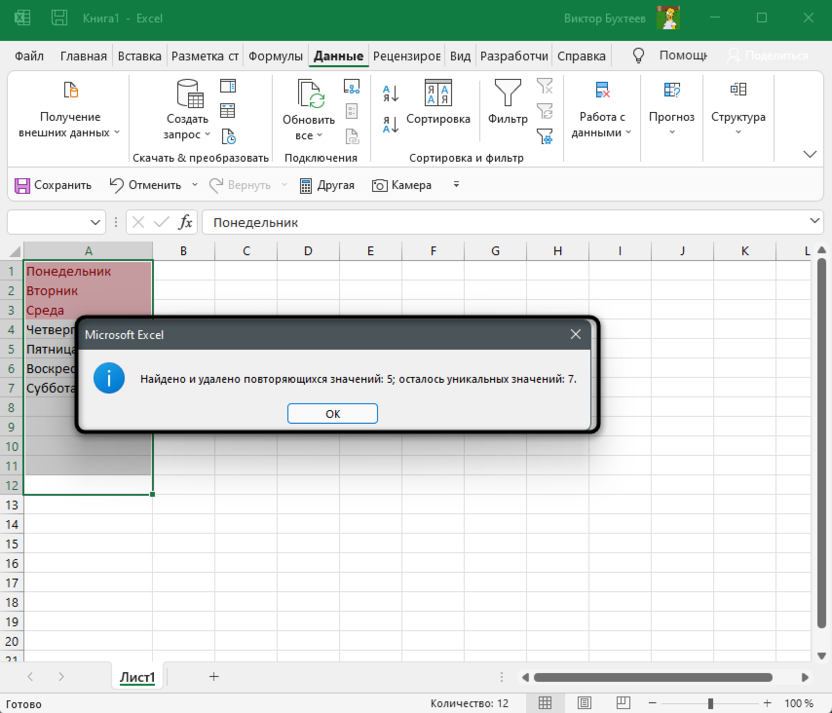Screen dimensions: 832x713
Task: Click the show queries icon
Action: pos(228,86)
